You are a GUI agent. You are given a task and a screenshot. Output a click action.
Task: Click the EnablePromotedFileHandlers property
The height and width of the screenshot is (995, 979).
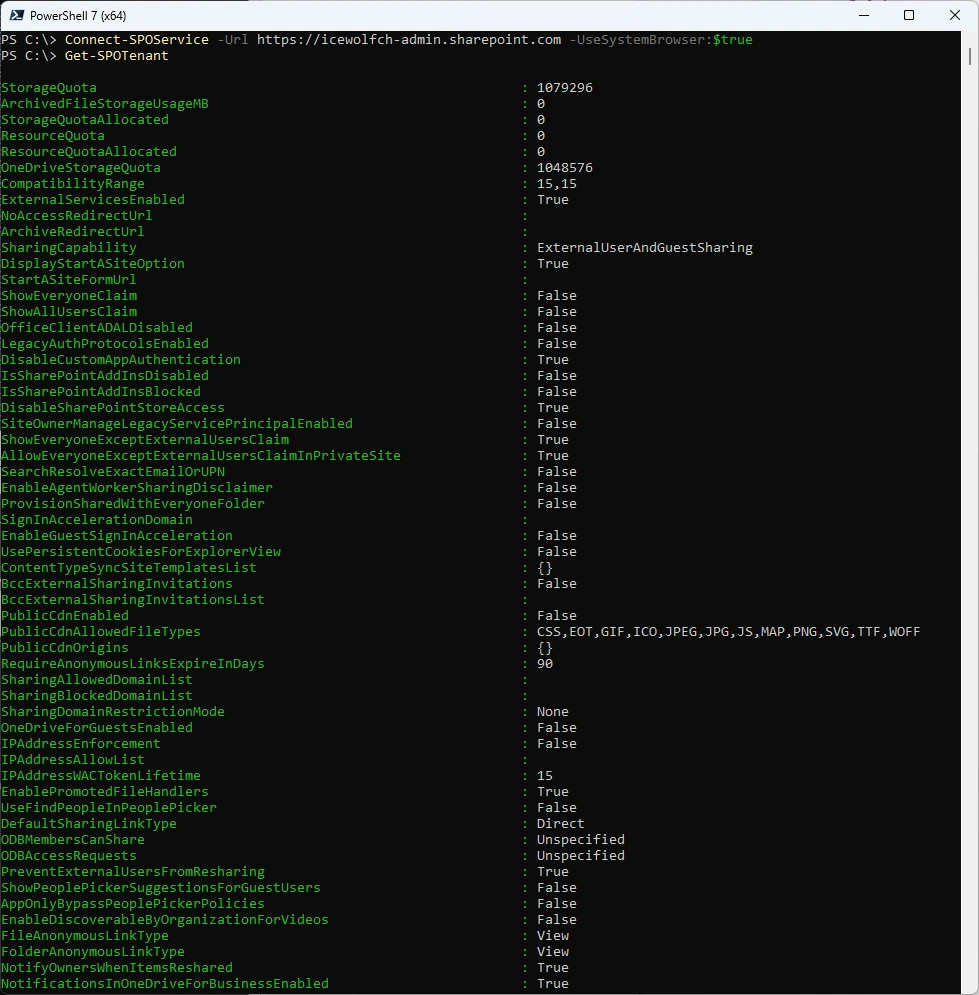[105, 791]
